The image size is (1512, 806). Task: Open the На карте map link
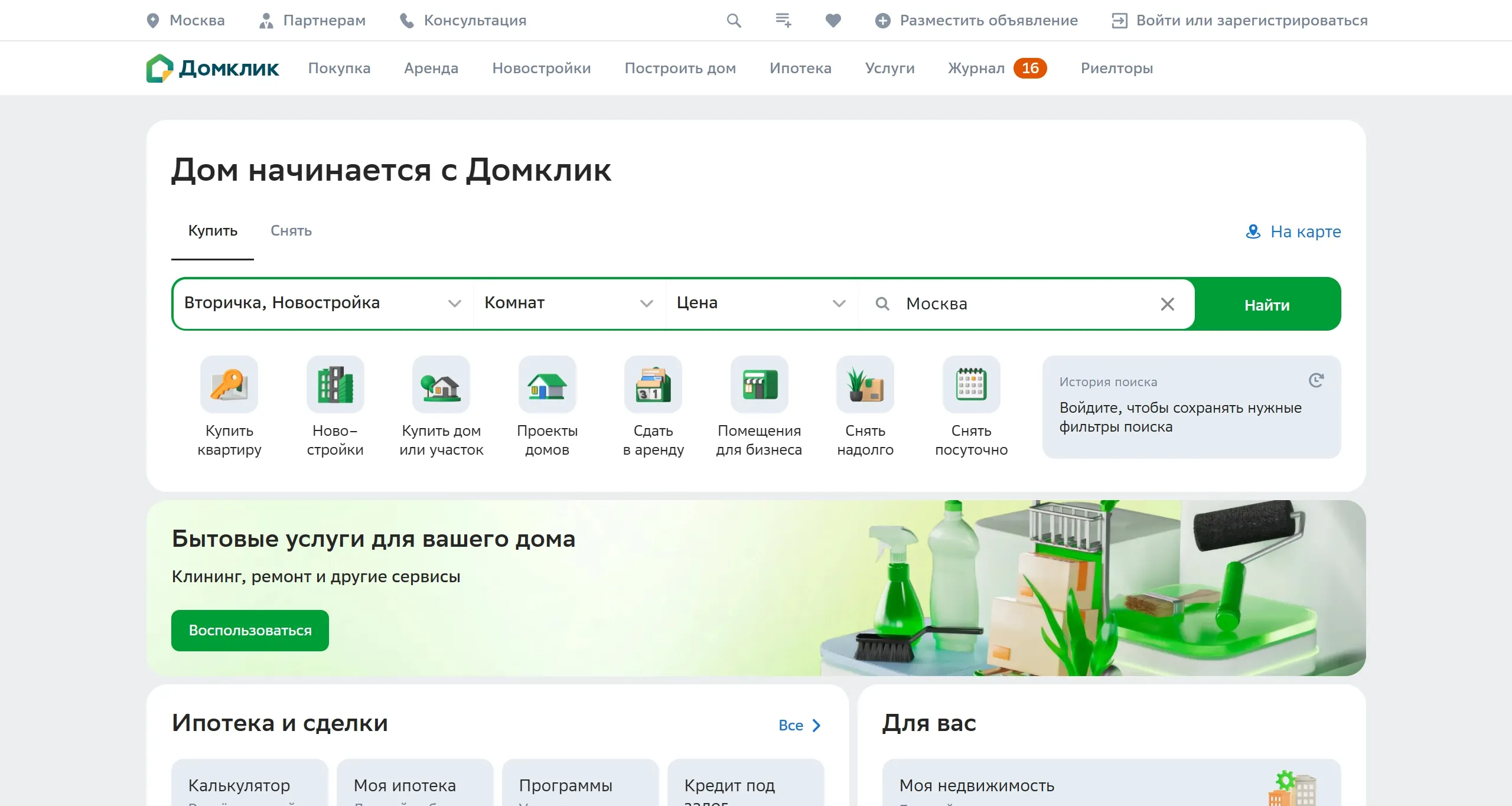[1293, 231]
